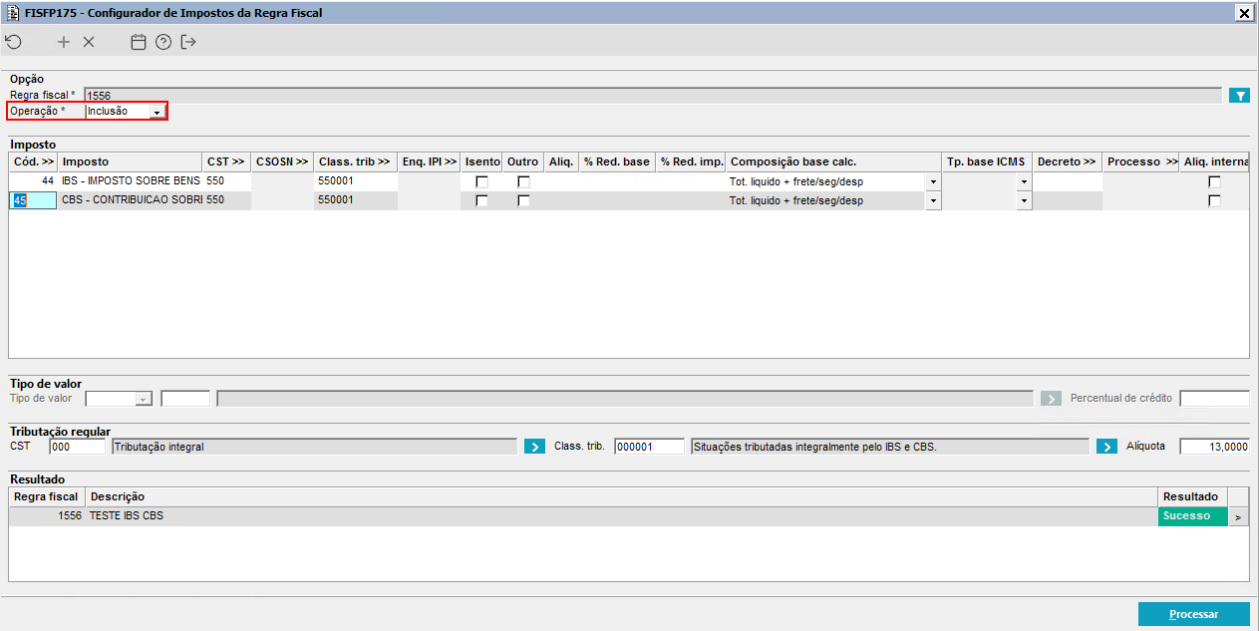Click the exit arrow toolbar icon
Viewport: 1259px width, 631px height.
188,42
